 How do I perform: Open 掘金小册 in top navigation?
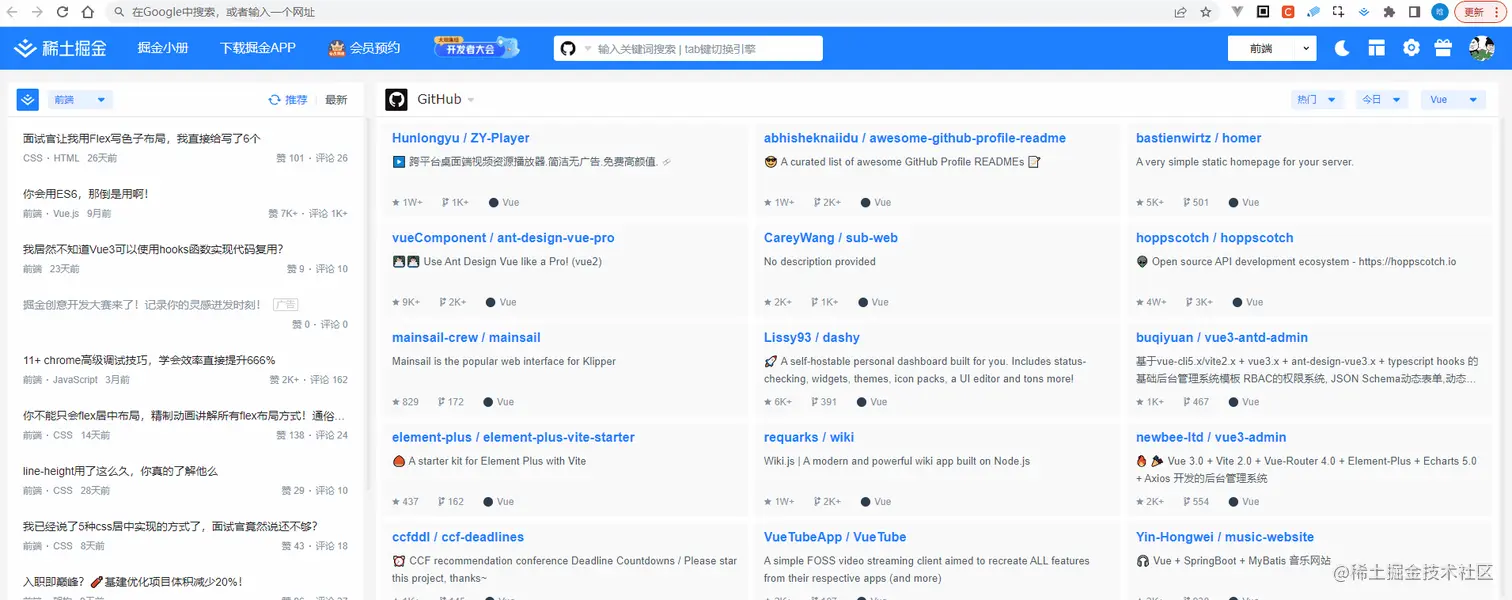(x=163, y=48)
